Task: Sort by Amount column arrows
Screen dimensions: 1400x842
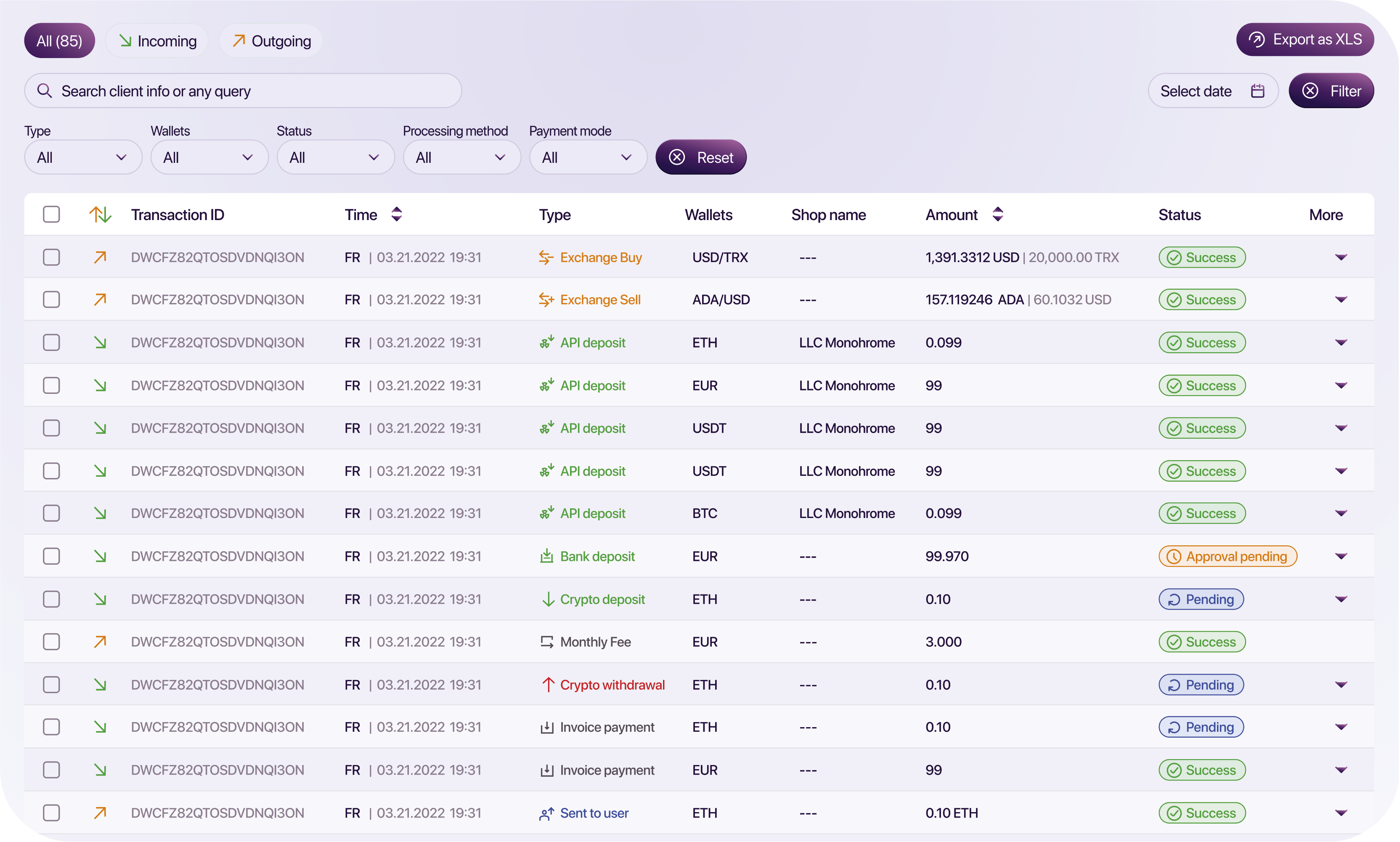Action: (998, 215)
